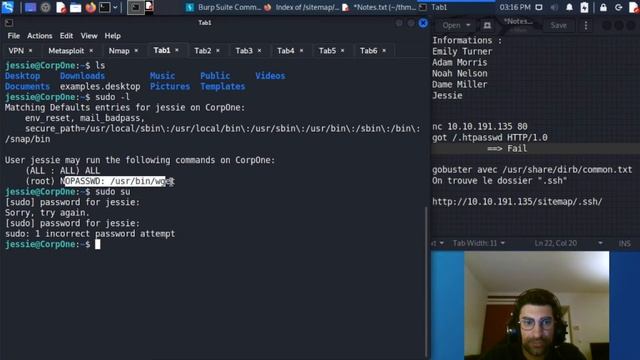Toggle the INS insert mode indicator

coord(624,243)
